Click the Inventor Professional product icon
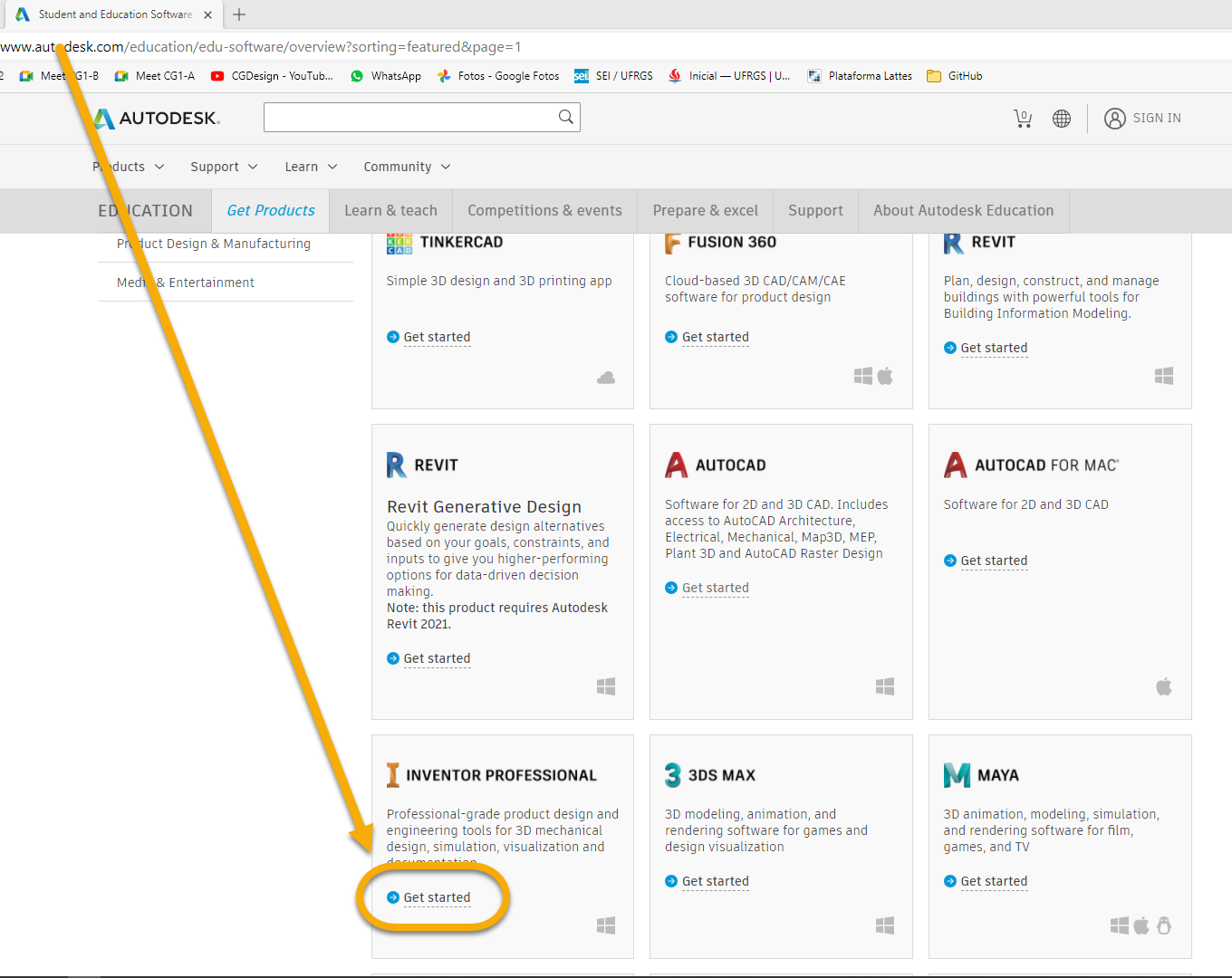This screenshot has height=978, width=1232. point(392,775)
